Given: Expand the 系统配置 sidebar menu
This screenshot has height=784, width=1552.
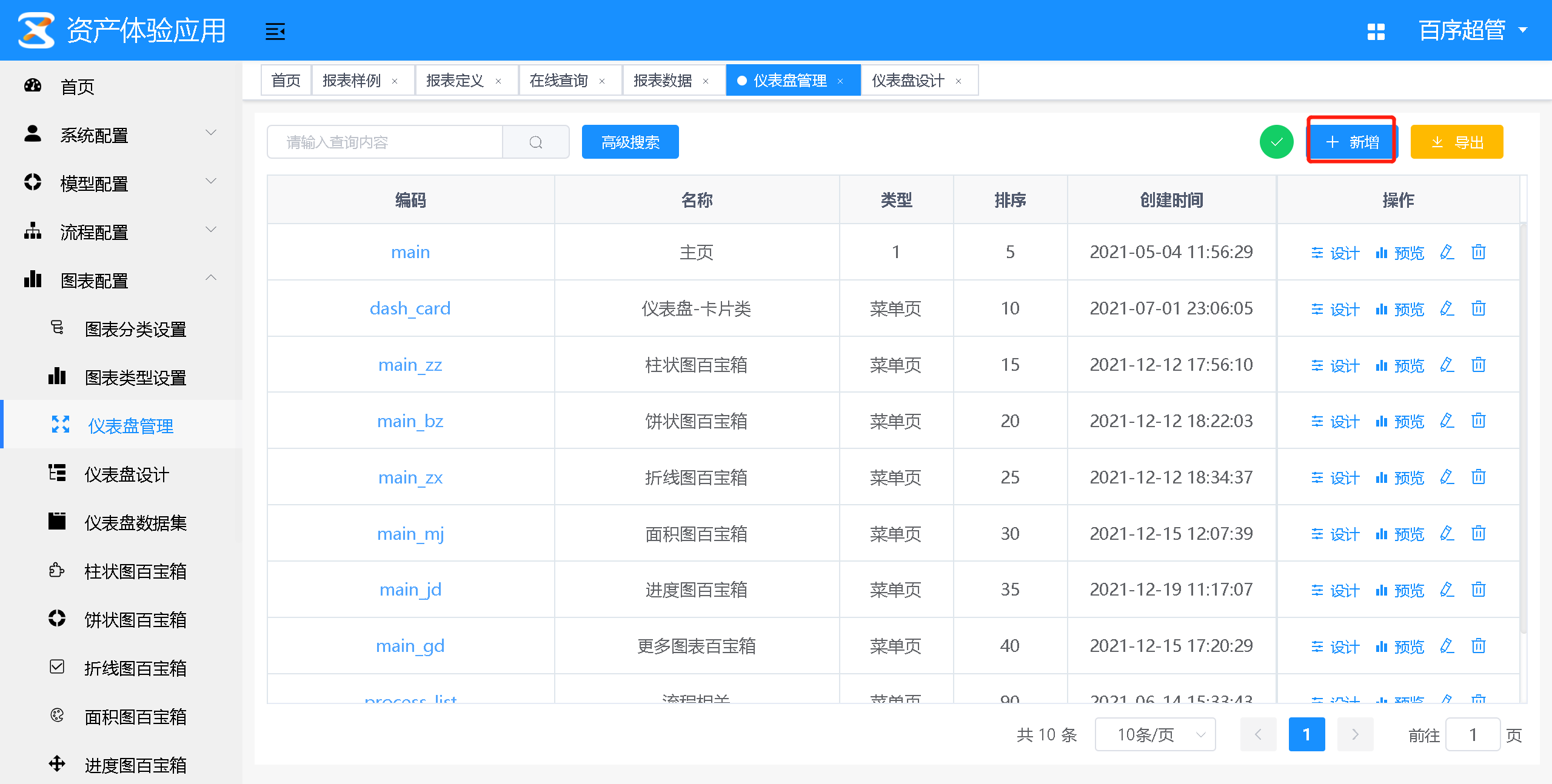Looking at the screenshot, I should tap(121, 135).
